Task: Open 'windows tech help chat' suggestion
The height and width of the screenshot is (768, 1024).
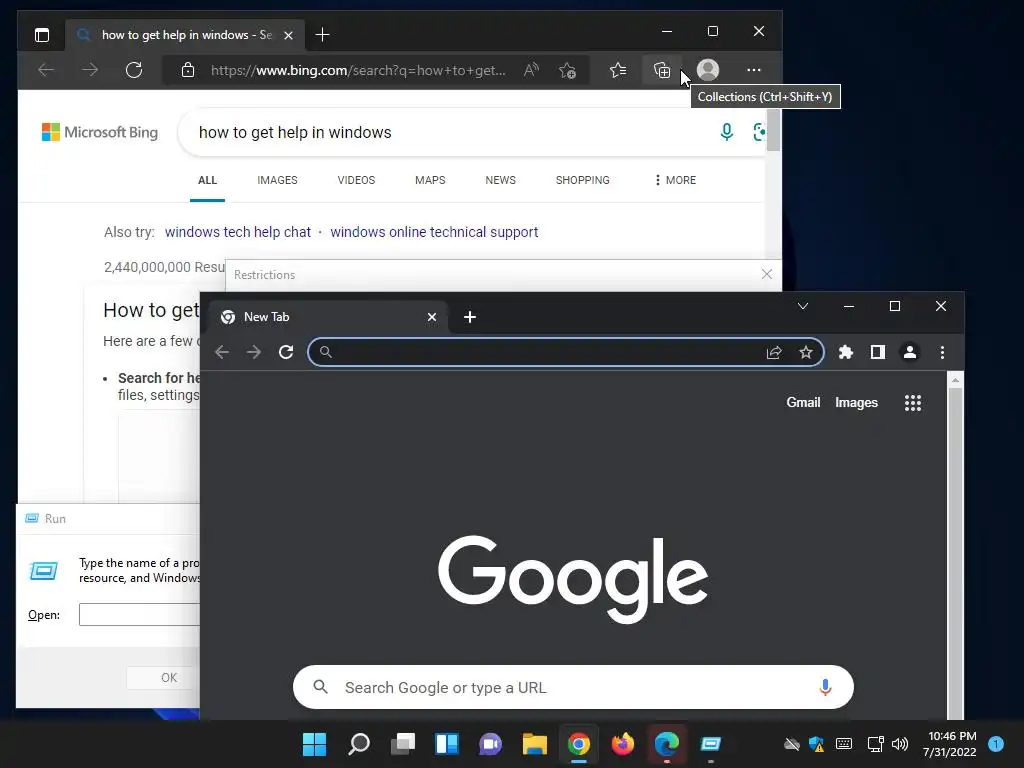Action: 238,232
